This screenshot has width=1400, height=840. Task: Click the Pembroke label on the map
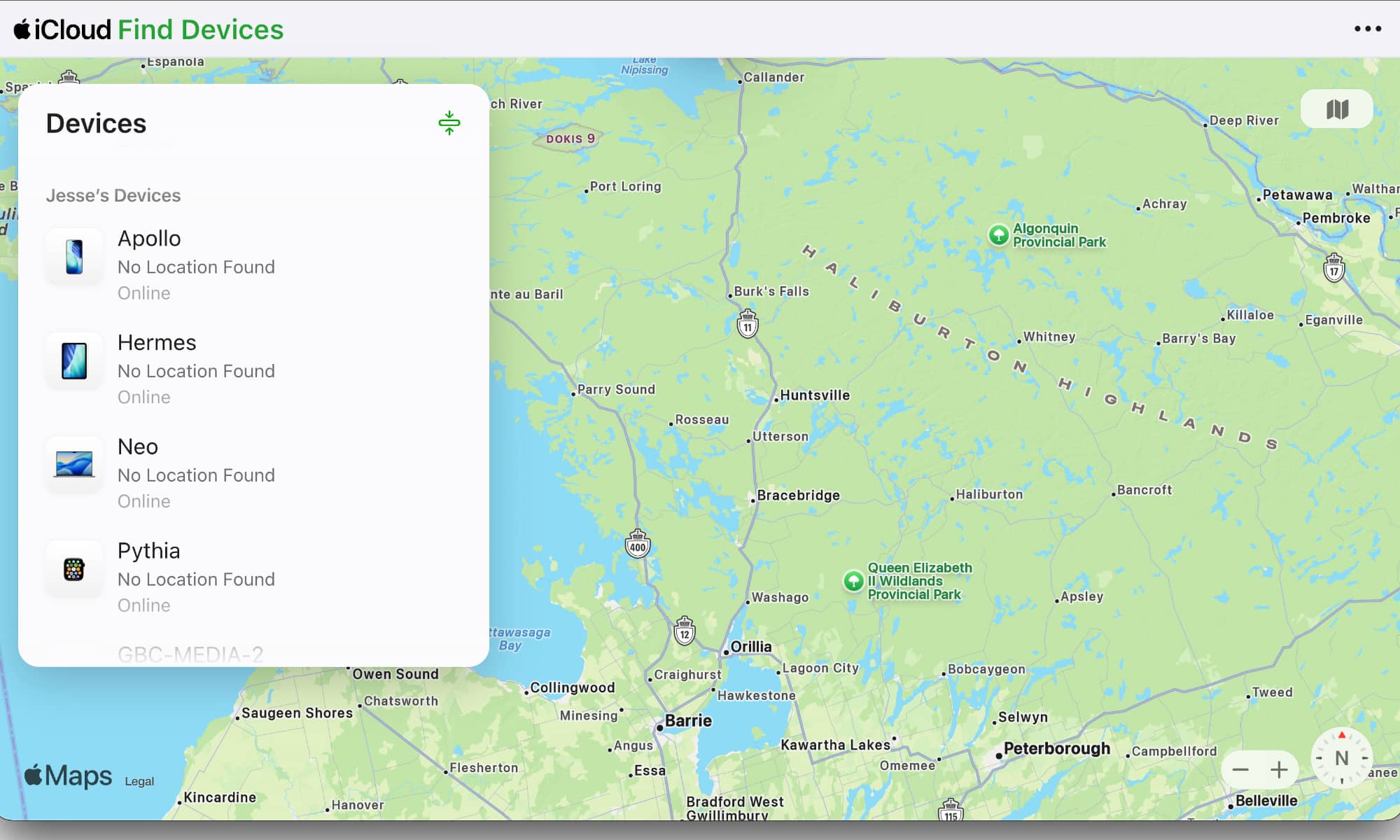click(x=1336, y=218)
